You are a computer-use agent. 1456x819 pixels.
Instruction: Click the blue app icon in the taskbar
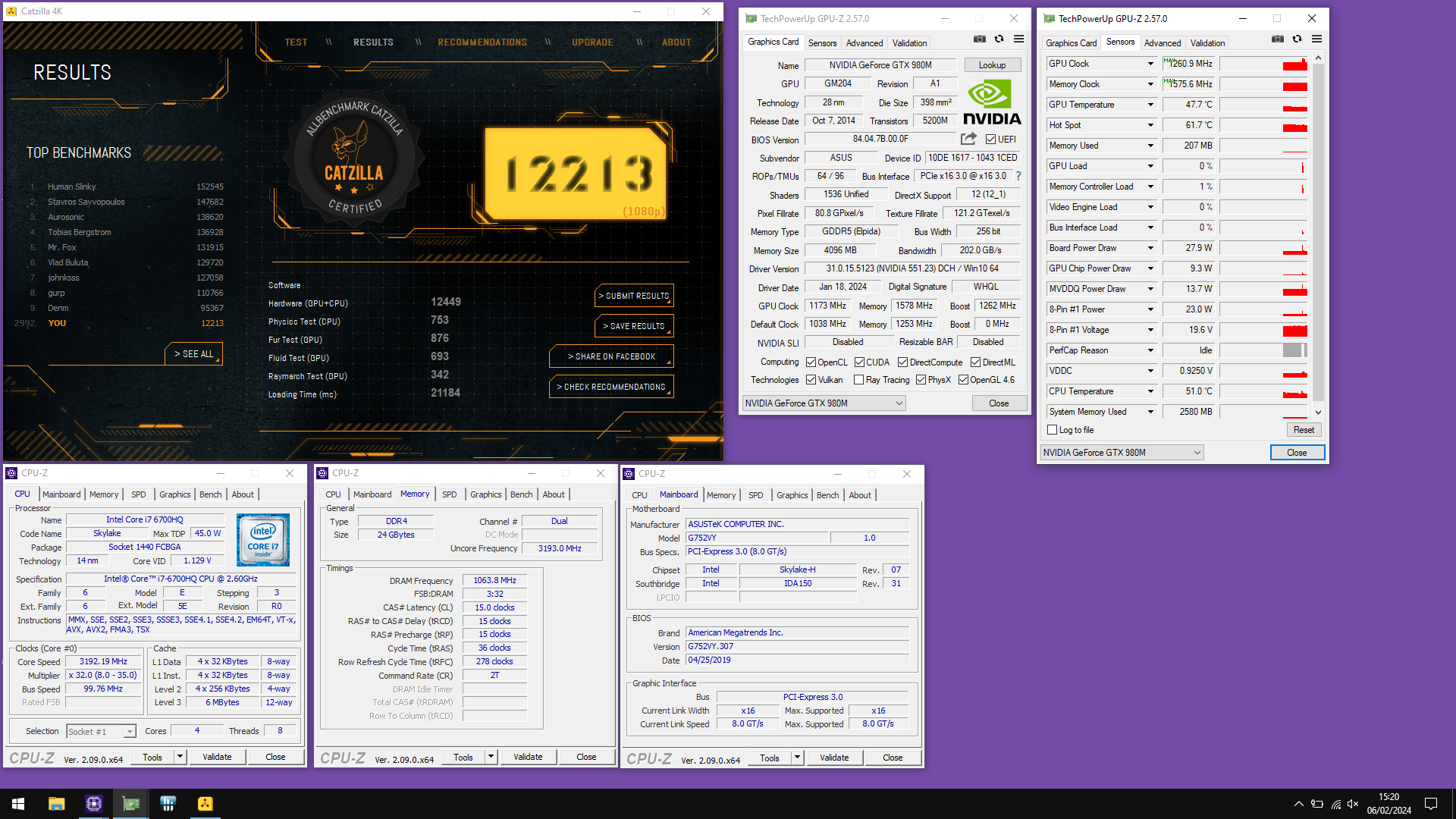[x=168, y=804]
